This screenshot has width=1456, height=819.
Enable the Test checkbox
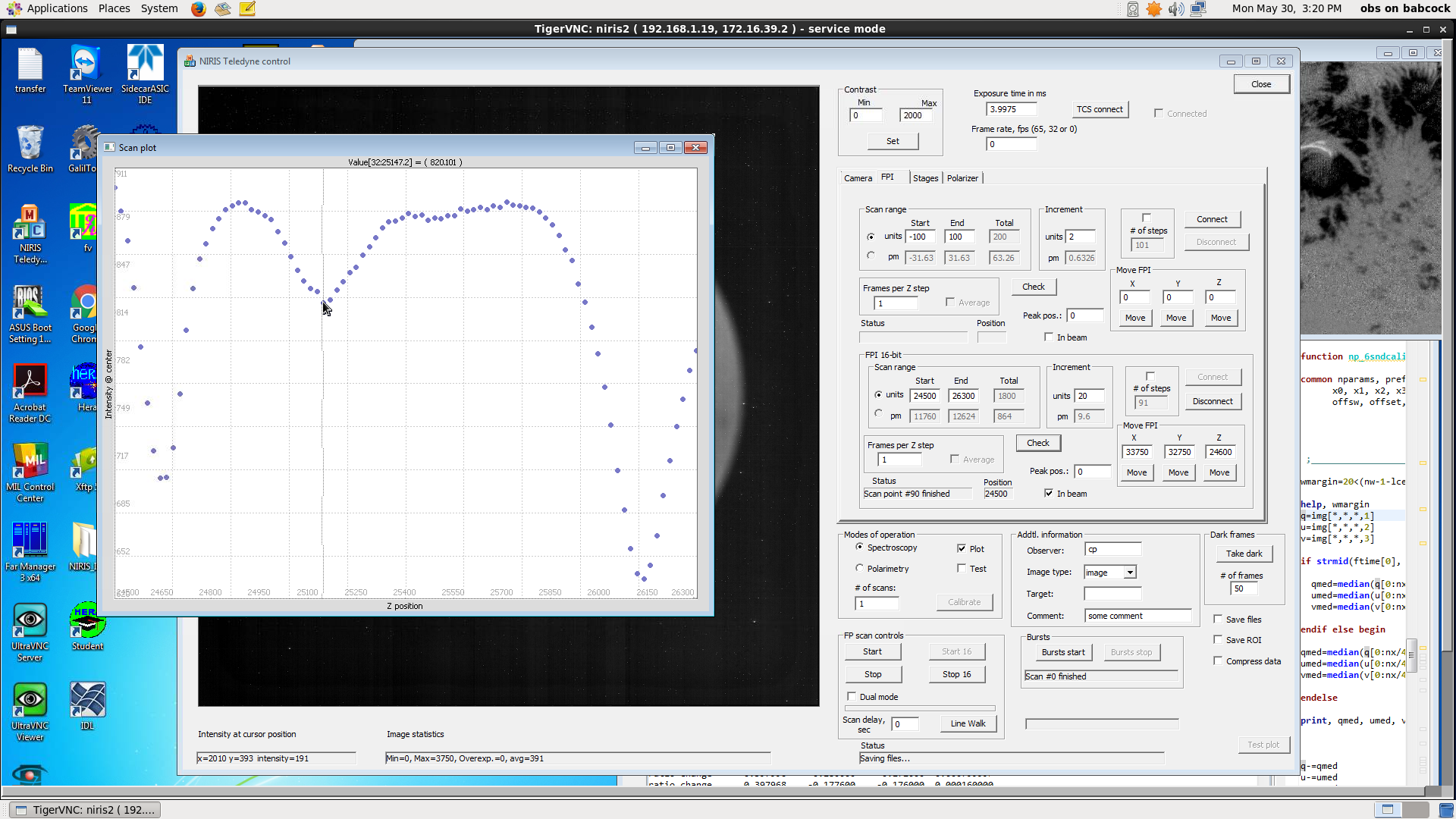click(962, 568)
